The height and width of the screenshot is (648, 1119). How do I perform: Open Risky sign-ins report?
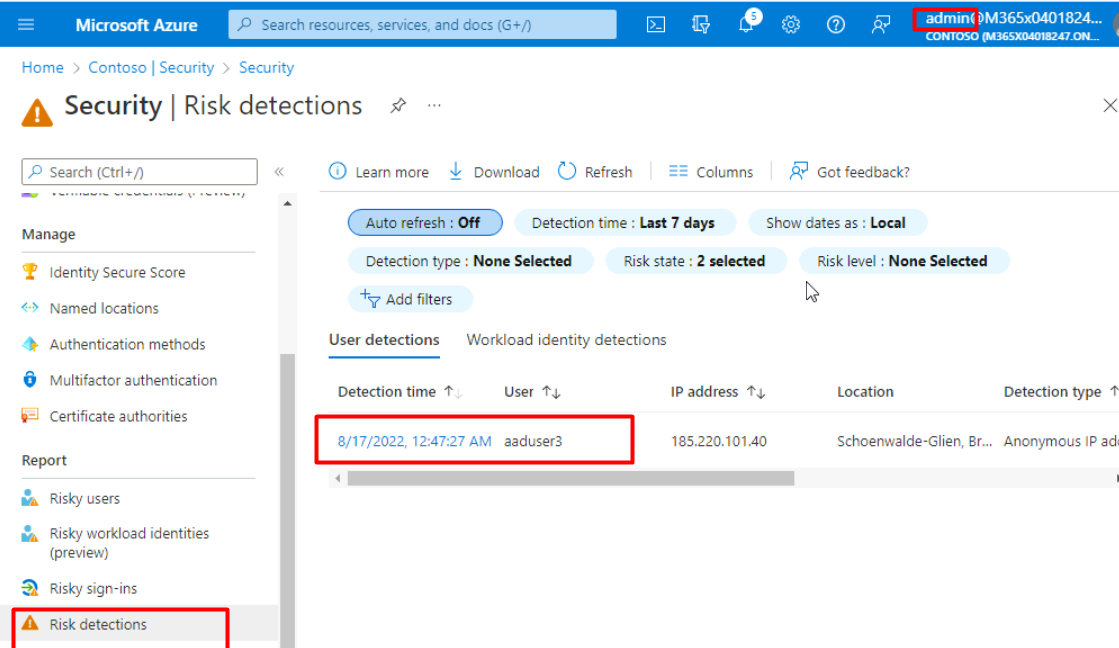(x=93, y=588)
